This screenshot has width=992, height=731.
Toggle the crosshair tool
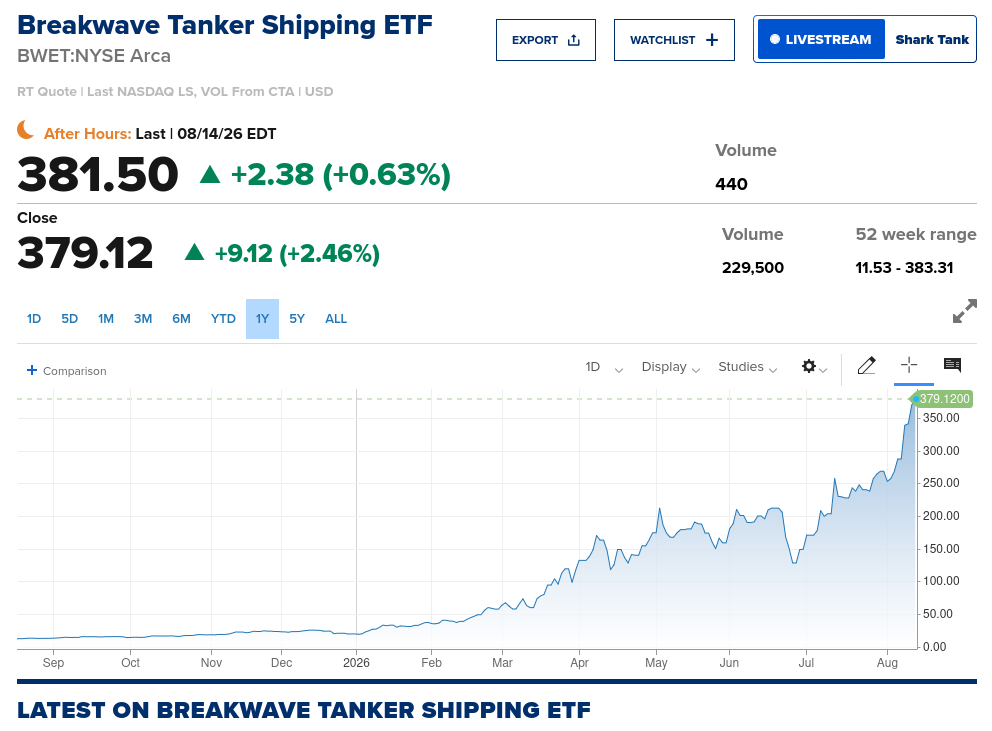(x=908, y=365)
